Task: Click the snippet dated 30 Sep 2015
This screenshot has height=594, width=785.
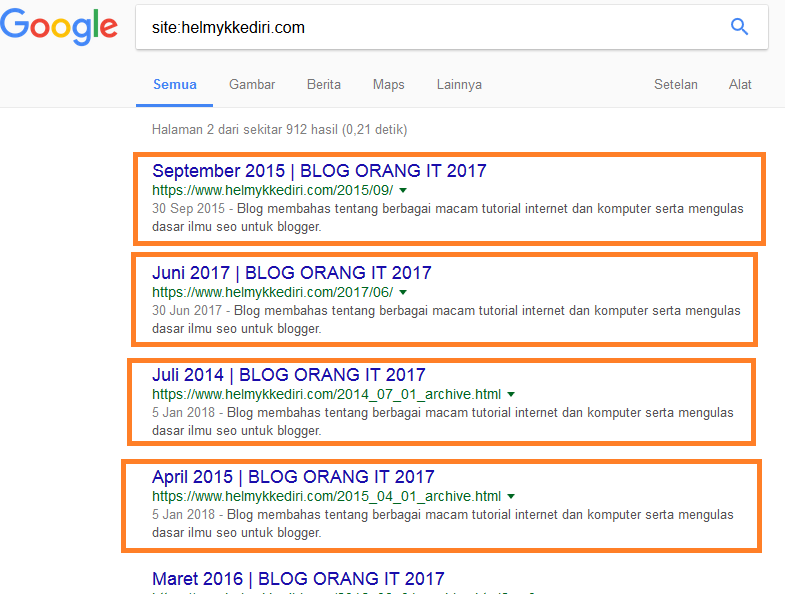Action: pos(448,217)
